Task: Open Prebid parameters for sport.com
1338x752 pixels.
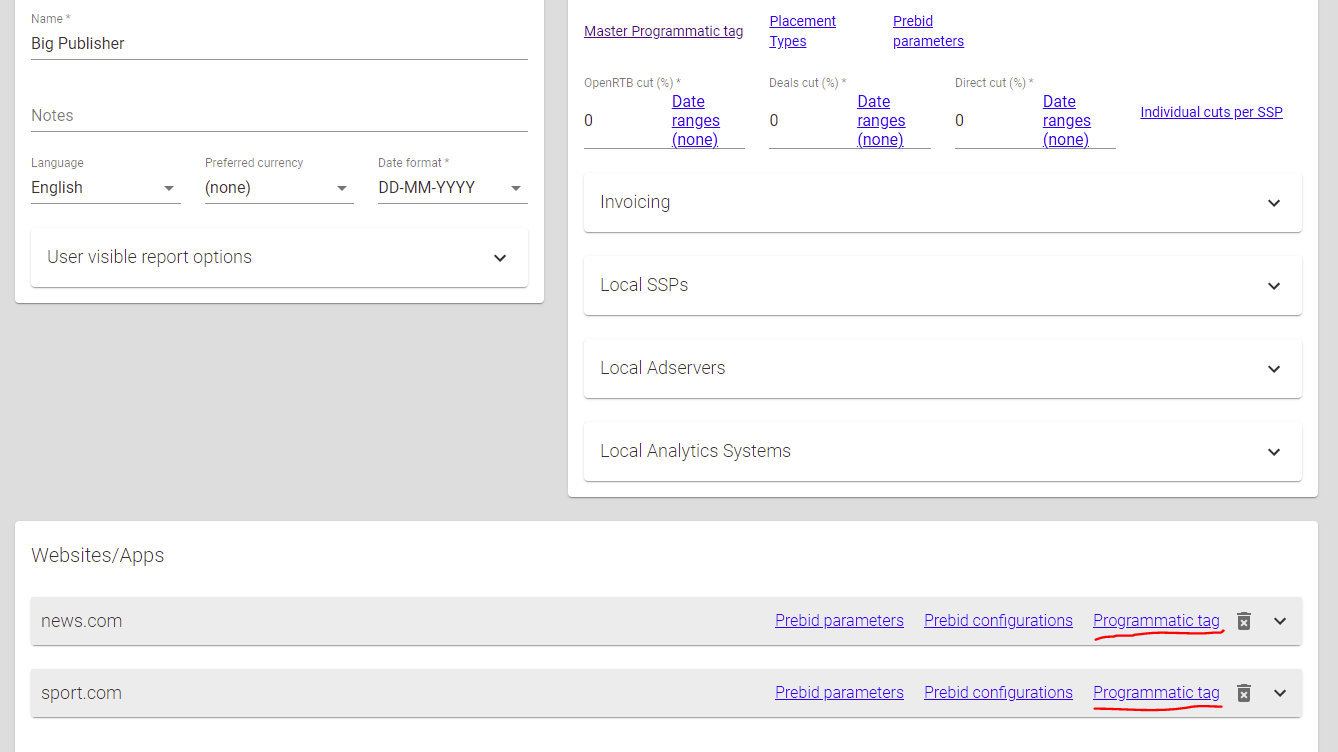Action: [839, 693]
